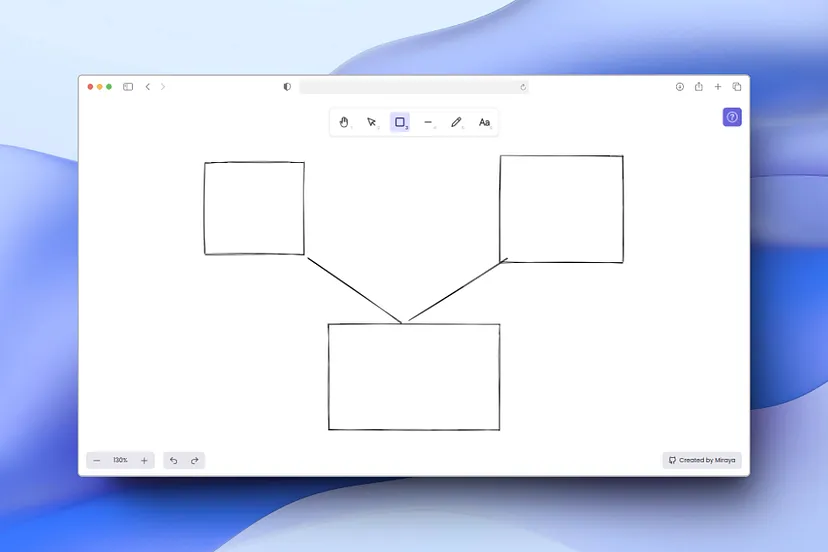Toggle the browser sidebar panel

click(x=128, y=87)
